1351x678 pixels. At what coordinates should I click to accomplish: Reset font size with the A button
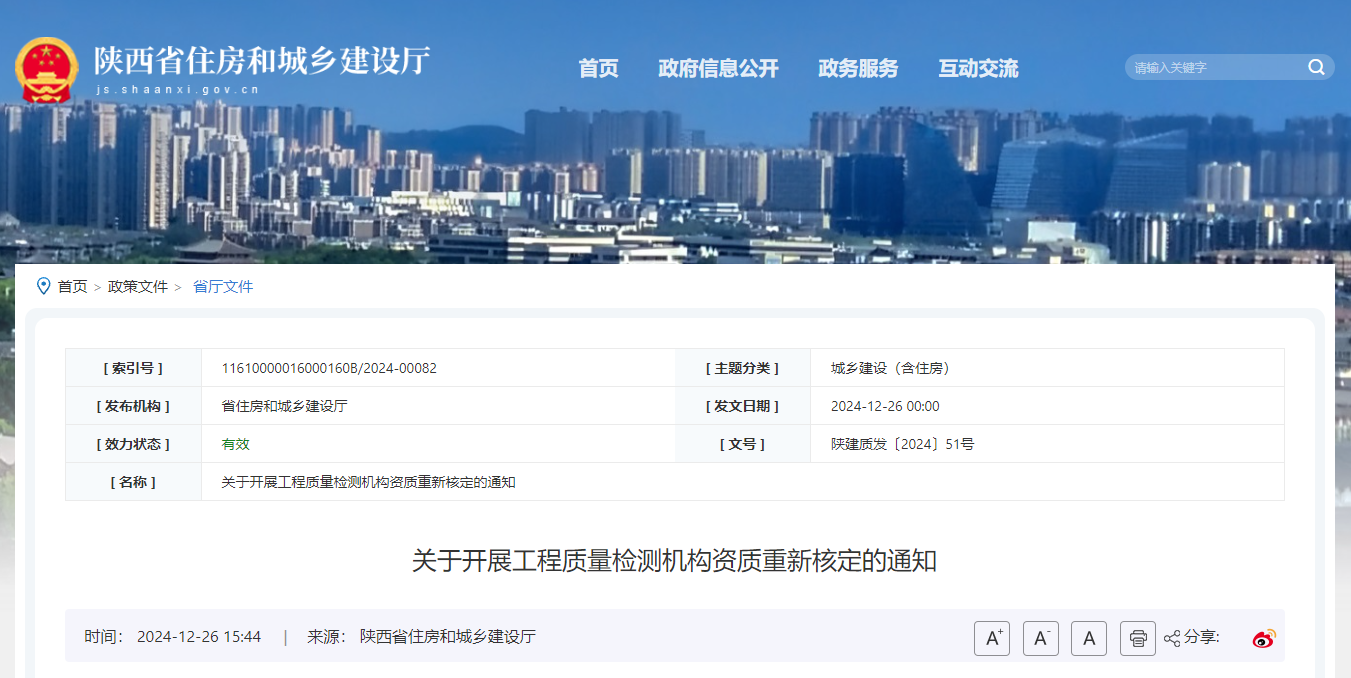pyautogui.click(x=1089, y=638)
